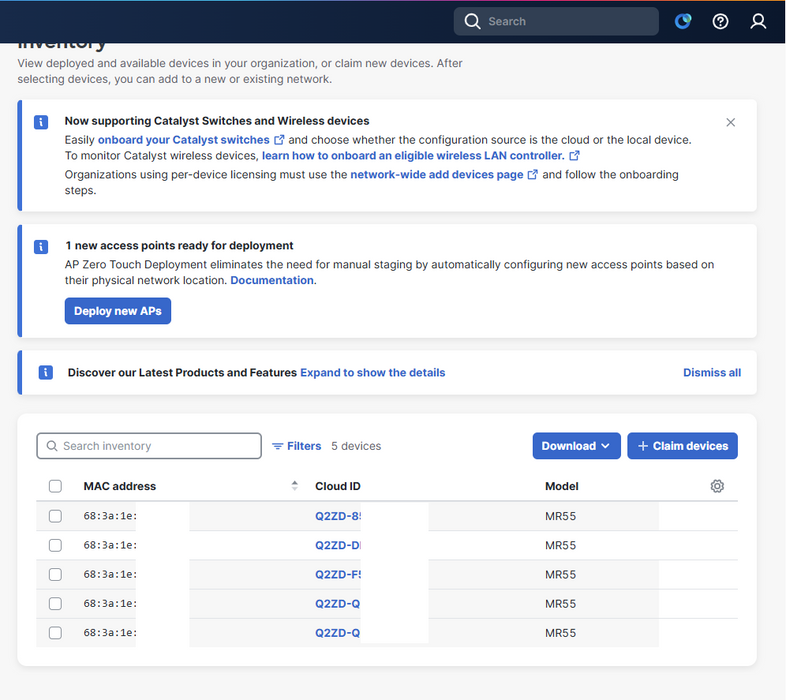This screenshot has height=700, width=786.
Task: Toggle the select-all checkbox in table header
Action: [x=55, y=486]
